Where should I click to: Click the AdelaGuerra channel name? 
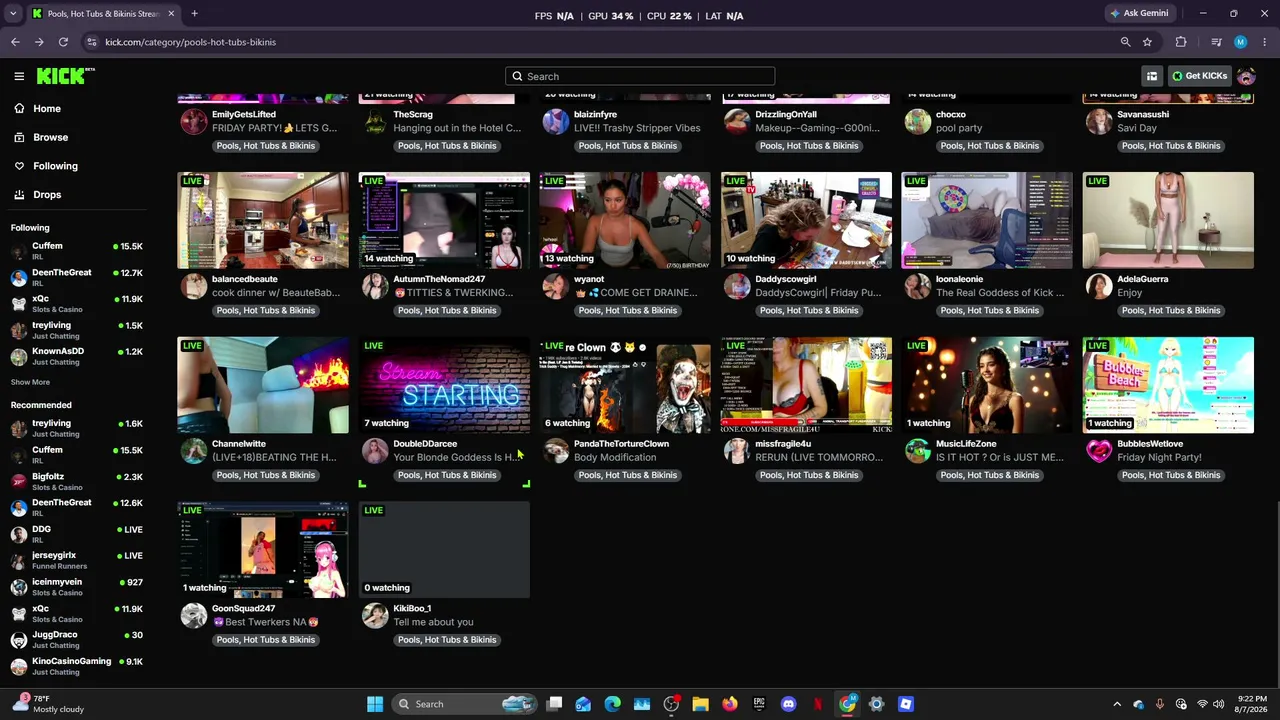pos(1142,279)
